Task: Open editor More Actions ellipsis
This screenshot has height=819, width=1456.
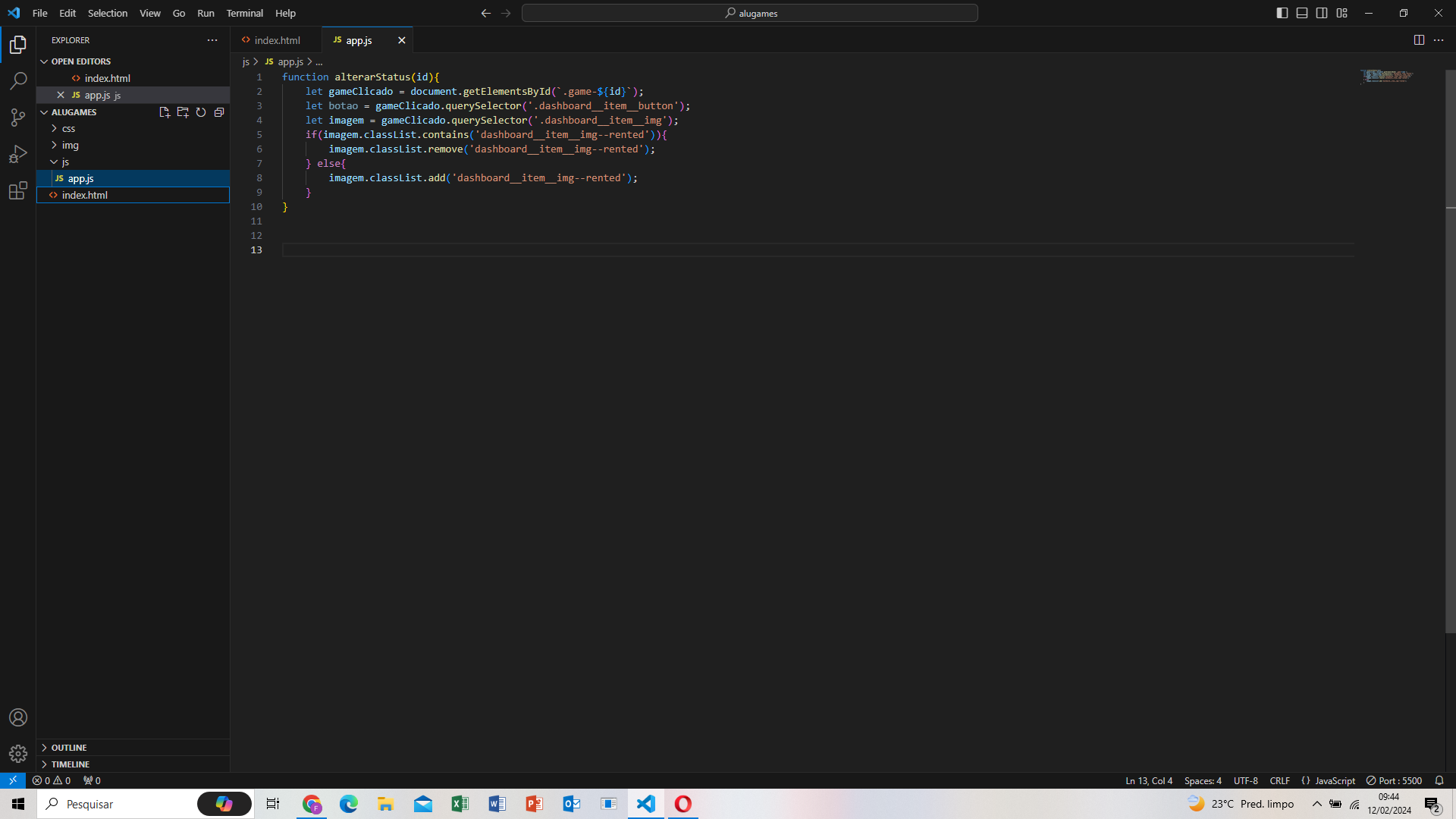Action: pyautogui.click(x=1439, y=40)
